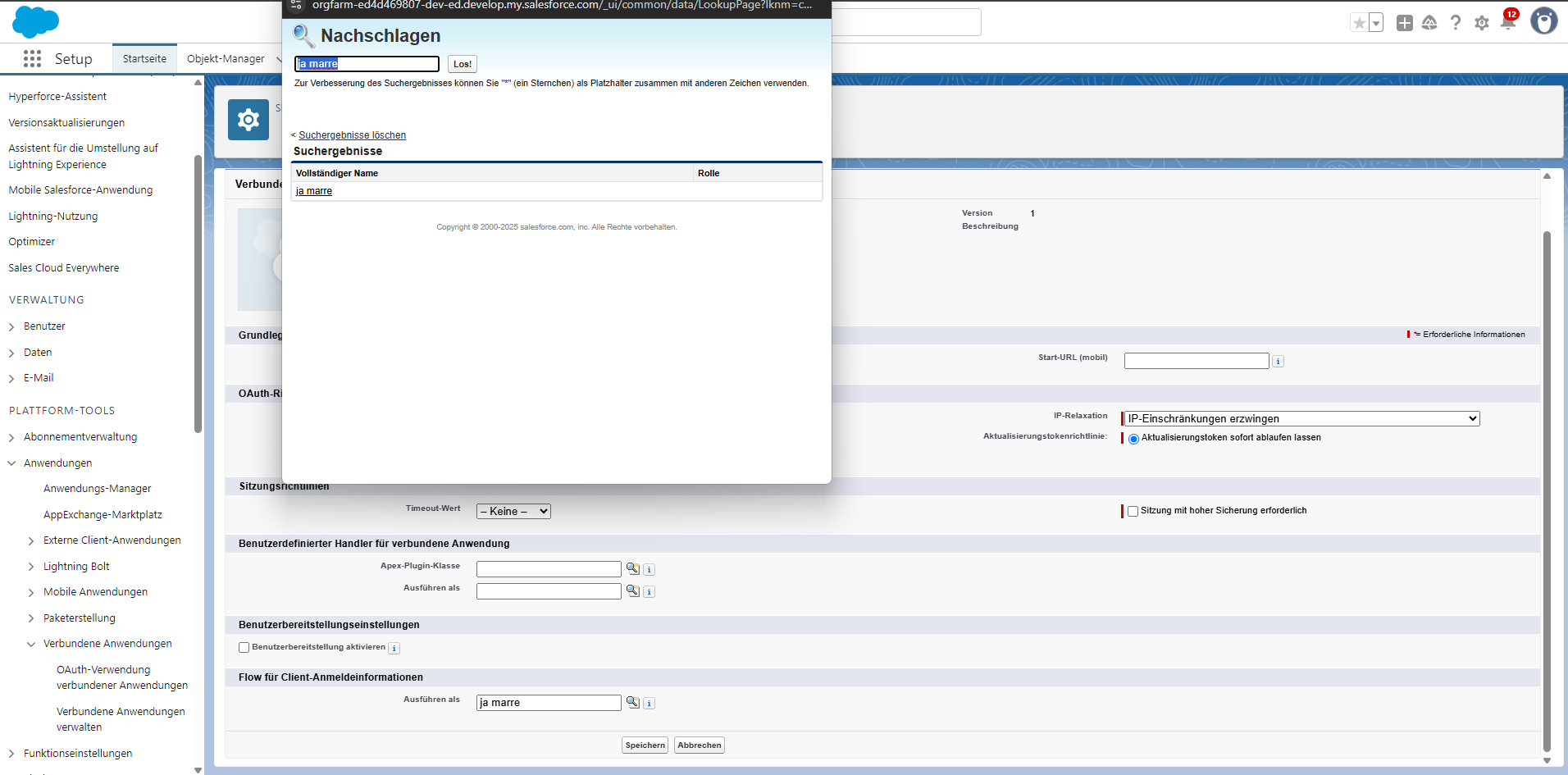Select the ja marre search result link
The height and width of the screenshot is (775, 1568).
(x=314, y=191)
